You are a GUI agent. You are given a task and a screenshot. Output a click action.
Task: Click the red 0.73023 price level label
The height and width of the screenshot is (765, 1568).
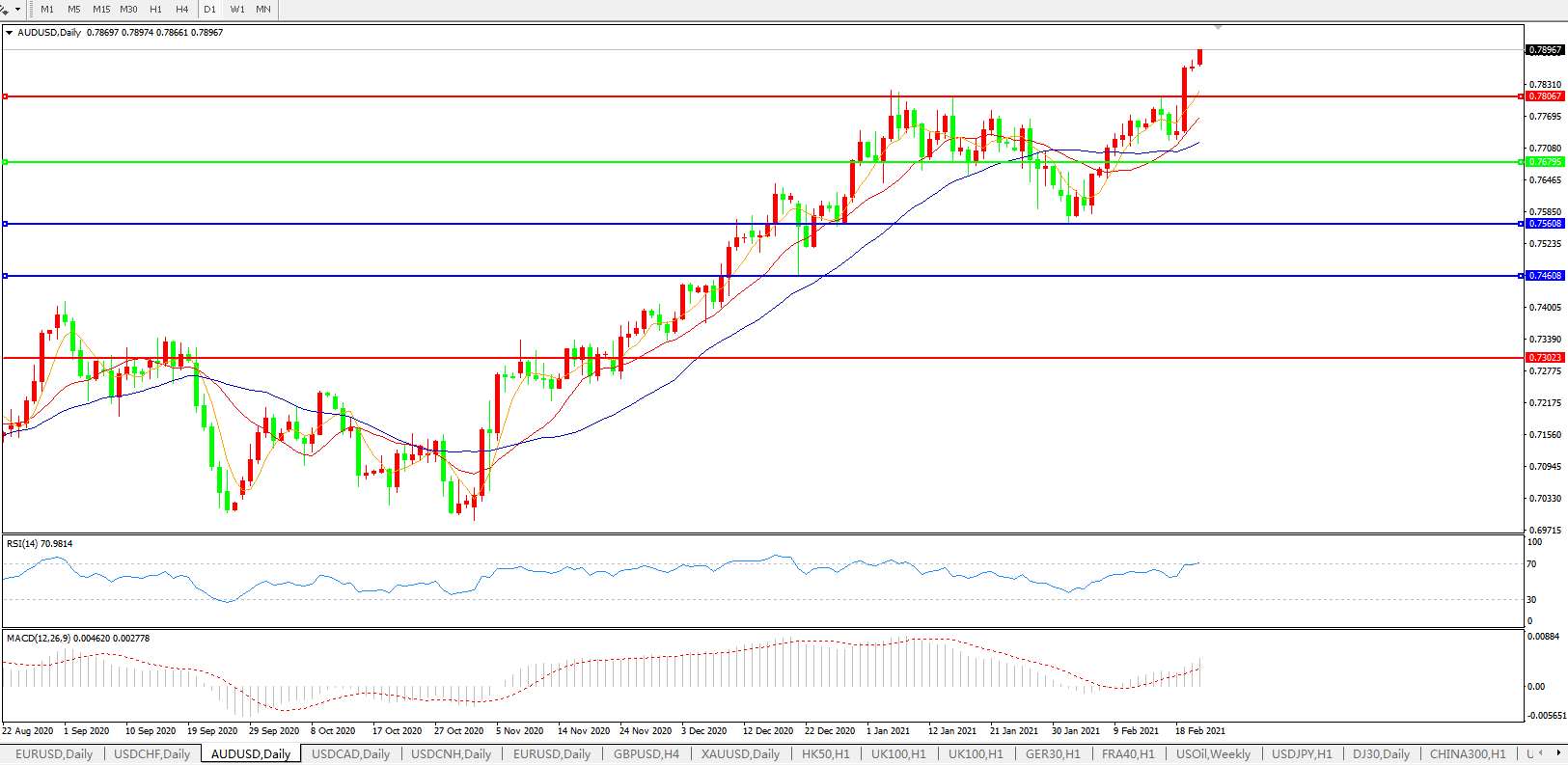coord(1546,358)
